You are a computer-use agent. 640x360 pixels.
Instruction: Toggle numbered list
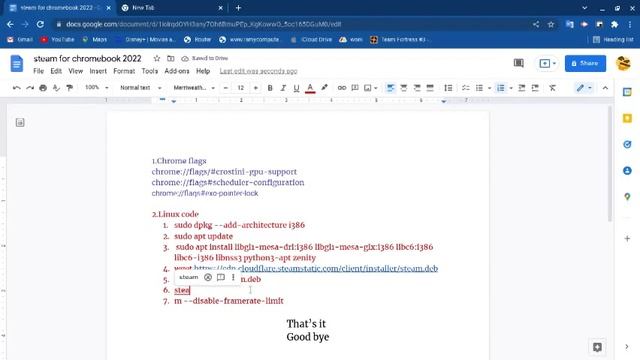[x=500, y=88]
